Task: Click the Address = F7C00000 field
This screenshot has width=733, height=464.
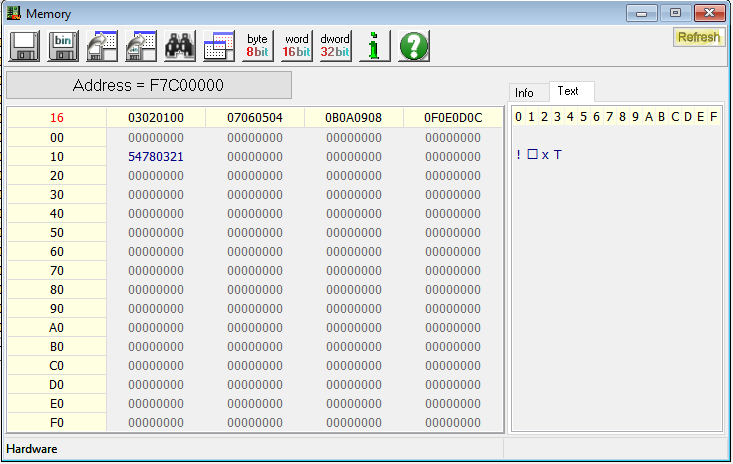Action: tap(148, 85)
